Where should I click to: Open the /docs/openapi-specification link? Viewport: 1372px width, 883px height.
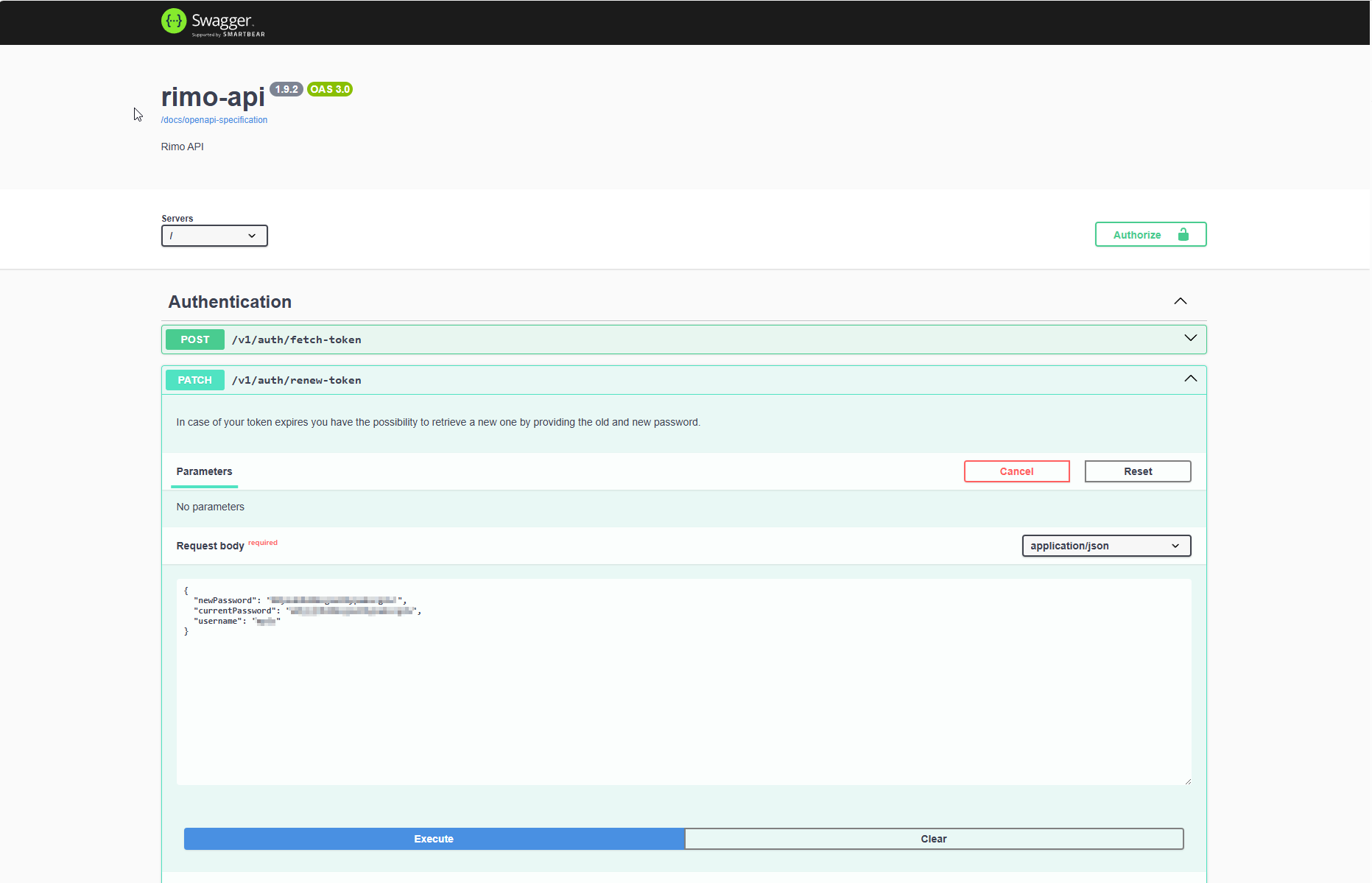[214, 120]
